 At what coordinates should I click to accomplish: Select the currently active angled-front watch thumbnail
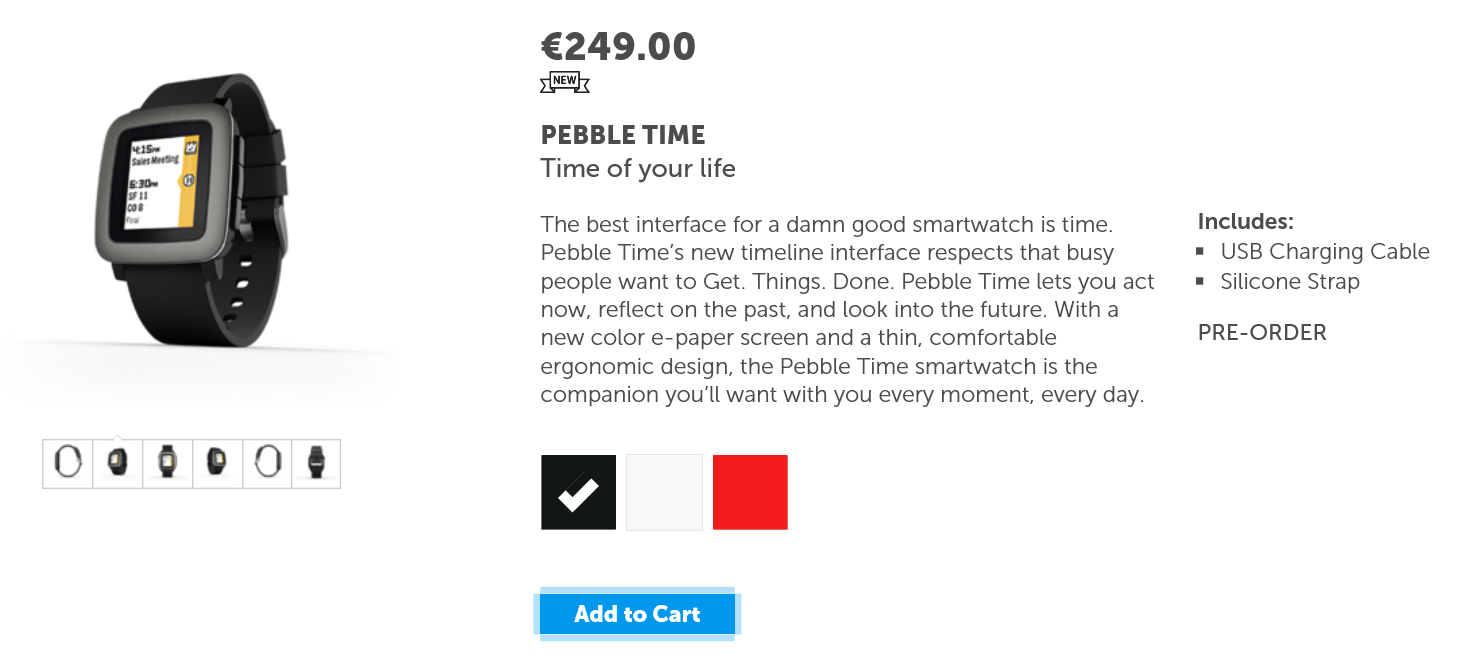pos(118,463)
